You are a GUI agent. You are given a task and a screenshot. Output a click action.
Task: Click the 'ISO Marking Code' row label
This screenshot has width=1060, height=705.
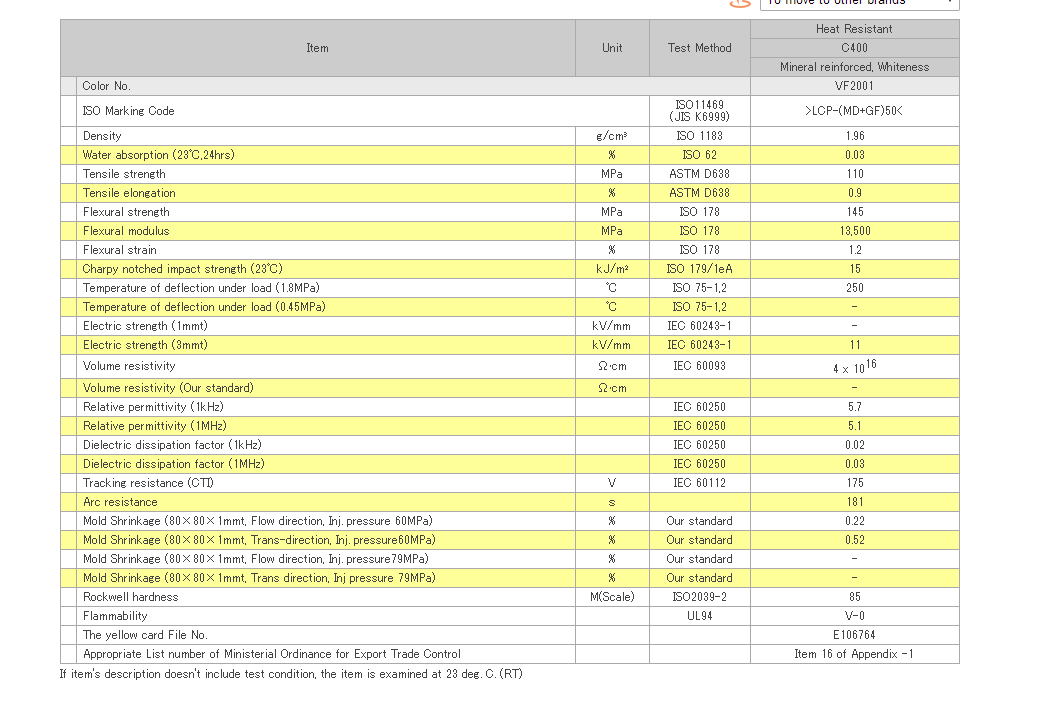pyautogui.click(x=128, y=111)
